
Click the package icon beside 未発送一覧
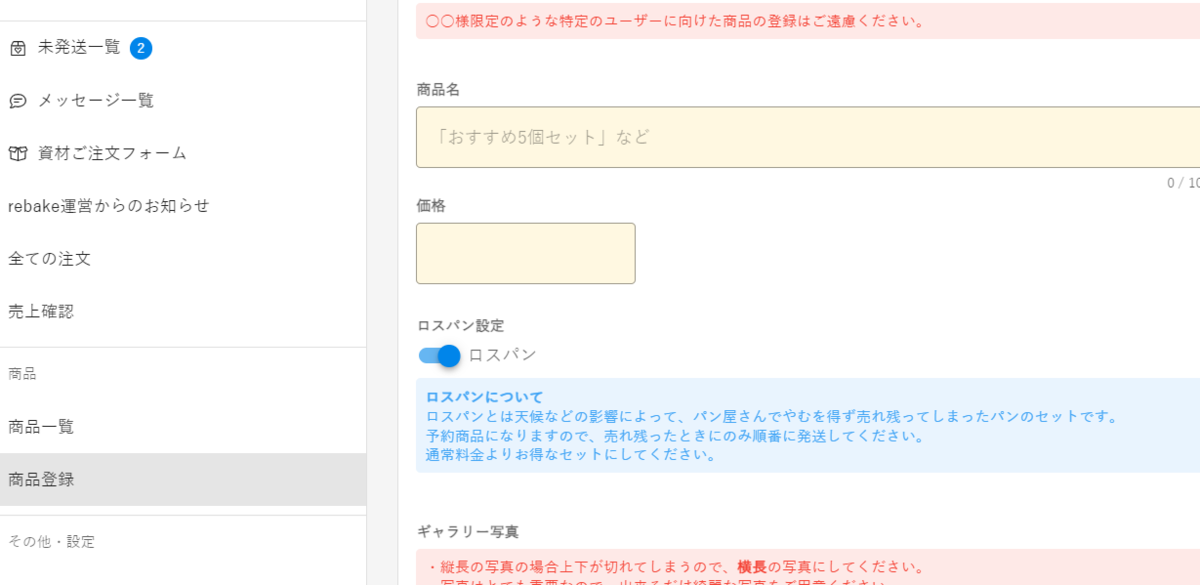tap(17, 47)
